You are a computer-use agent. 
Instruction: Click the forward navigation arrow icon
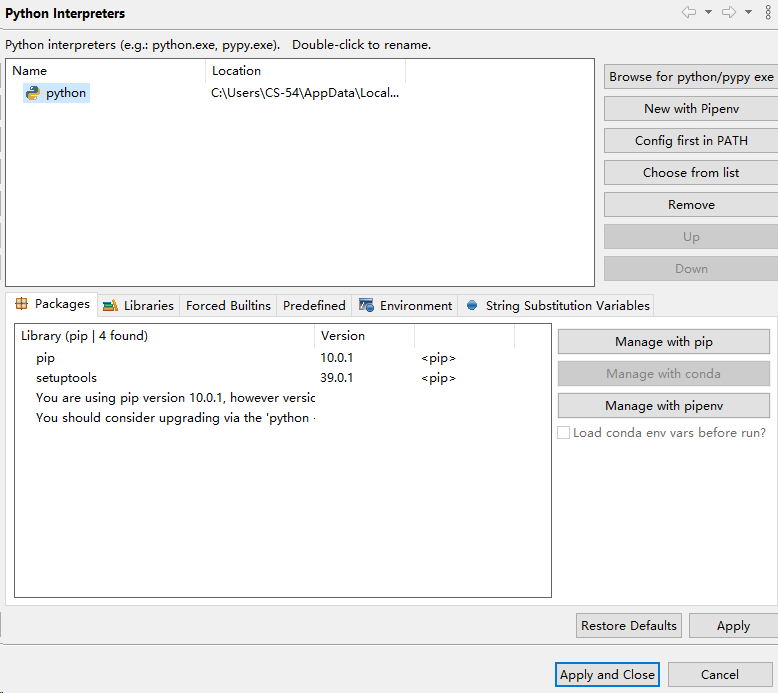click(x=729, y=13)
